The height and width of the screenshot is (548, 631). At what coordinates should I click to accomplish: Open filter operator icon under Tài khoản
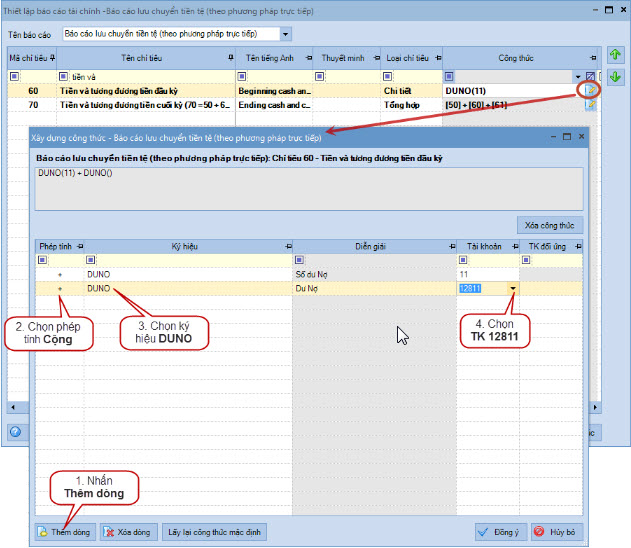(x=463, y=260)
